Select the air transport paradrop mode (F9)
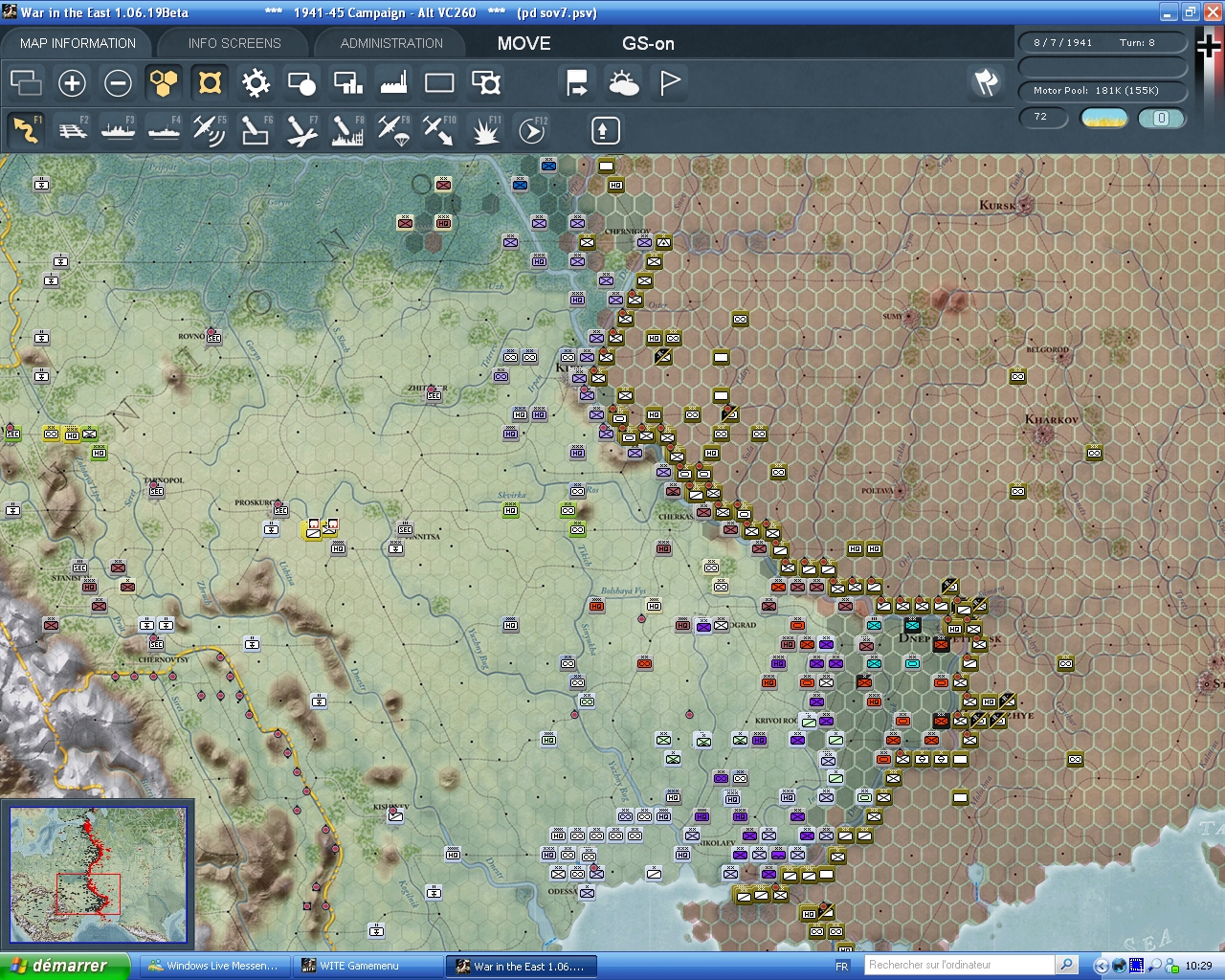The image size is (1225, 980). coord(392,130)
